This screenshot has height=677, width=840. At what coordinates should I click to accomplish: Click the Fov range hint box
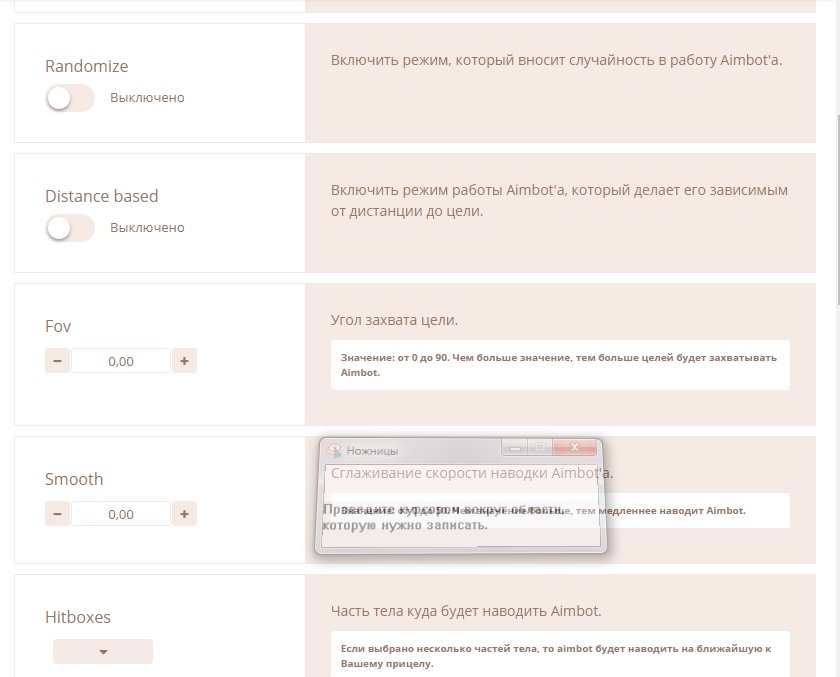coord(559,364)
